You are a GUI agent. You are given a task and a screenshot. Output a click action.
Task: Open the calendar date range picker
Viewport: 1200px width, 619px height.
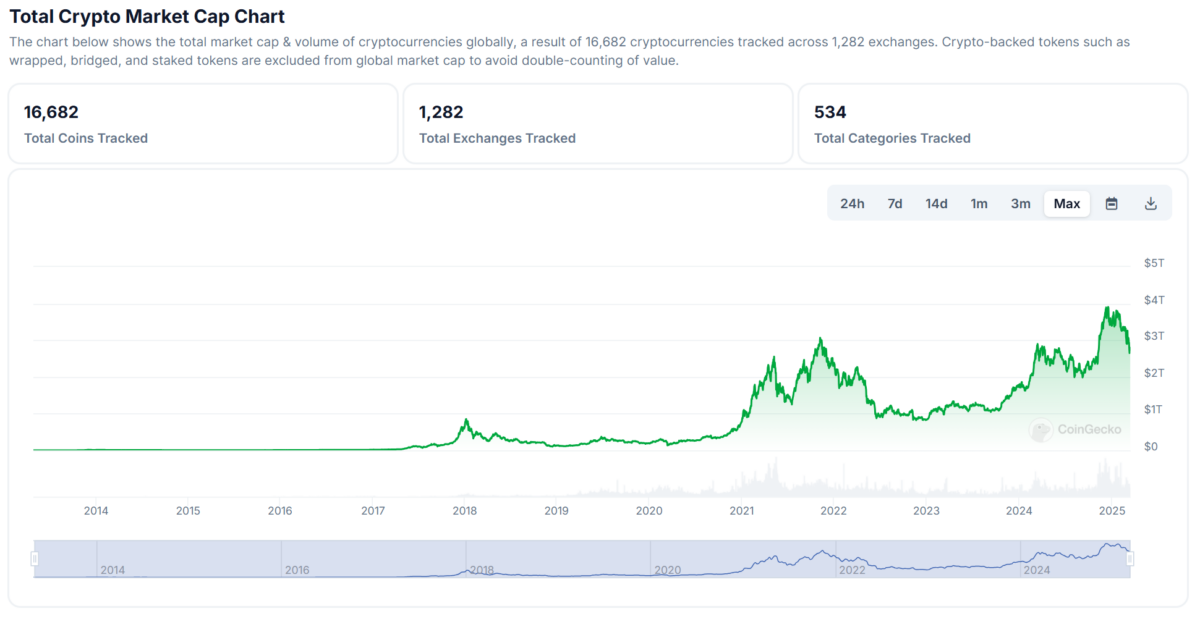tap(1111, 204)
